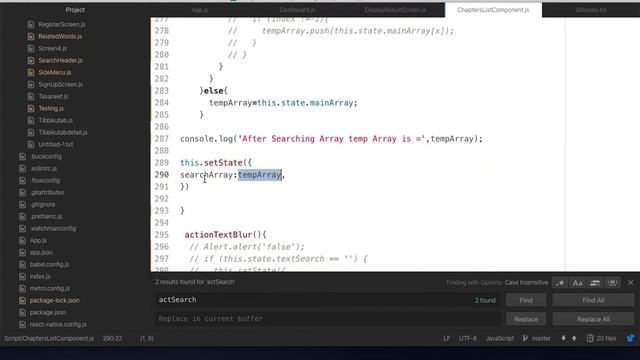Click the Script/ChaptersListComponent.js status path

point(49,338)
